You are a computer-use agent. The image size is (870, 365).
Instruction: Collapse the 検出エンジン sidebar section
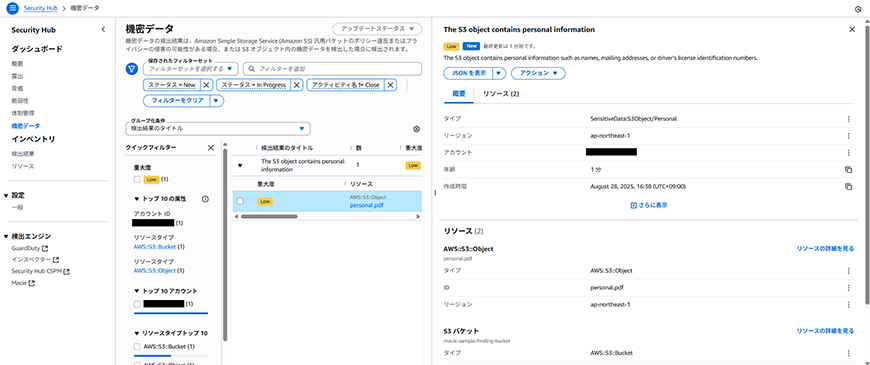tap(6, 236)
